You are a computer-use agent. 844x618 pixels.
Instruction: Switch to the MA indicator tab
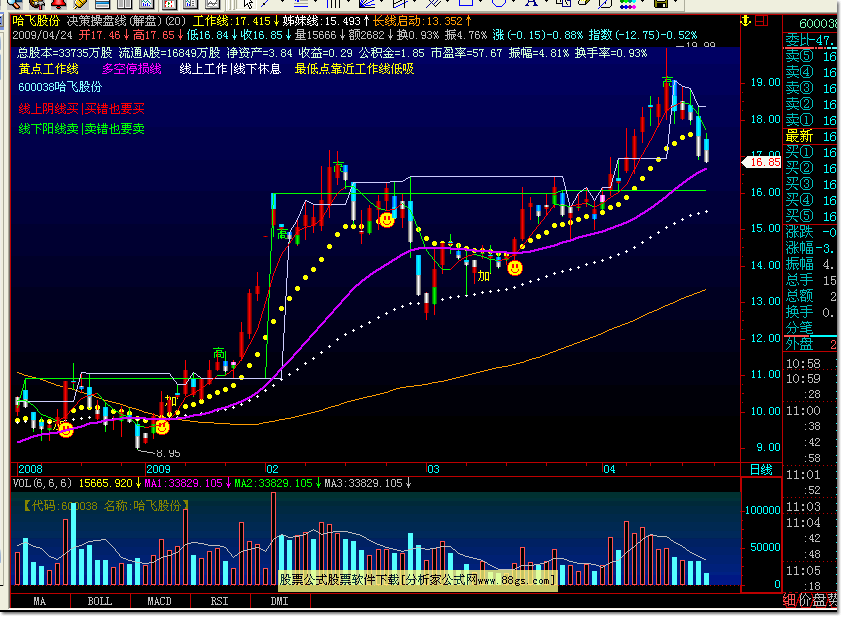pyautogui.click(x=40, y=601)
